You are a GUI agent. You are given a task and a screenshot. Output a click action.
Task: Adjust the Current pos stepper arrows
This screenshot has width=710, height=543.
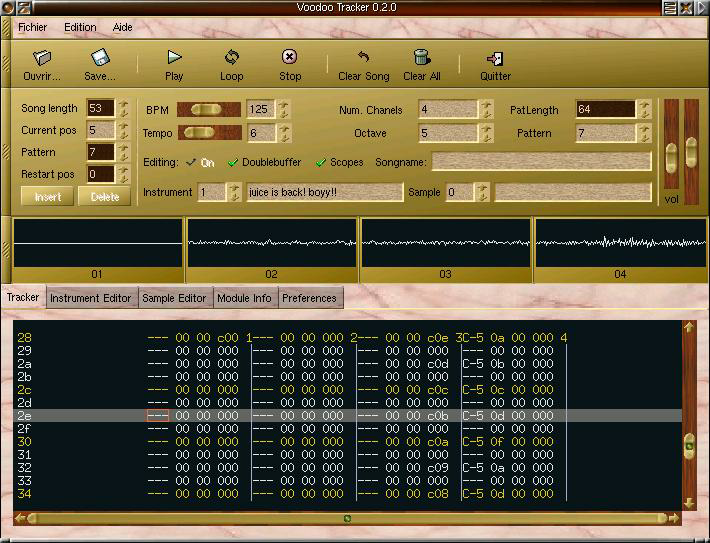[x=124, y=130]
